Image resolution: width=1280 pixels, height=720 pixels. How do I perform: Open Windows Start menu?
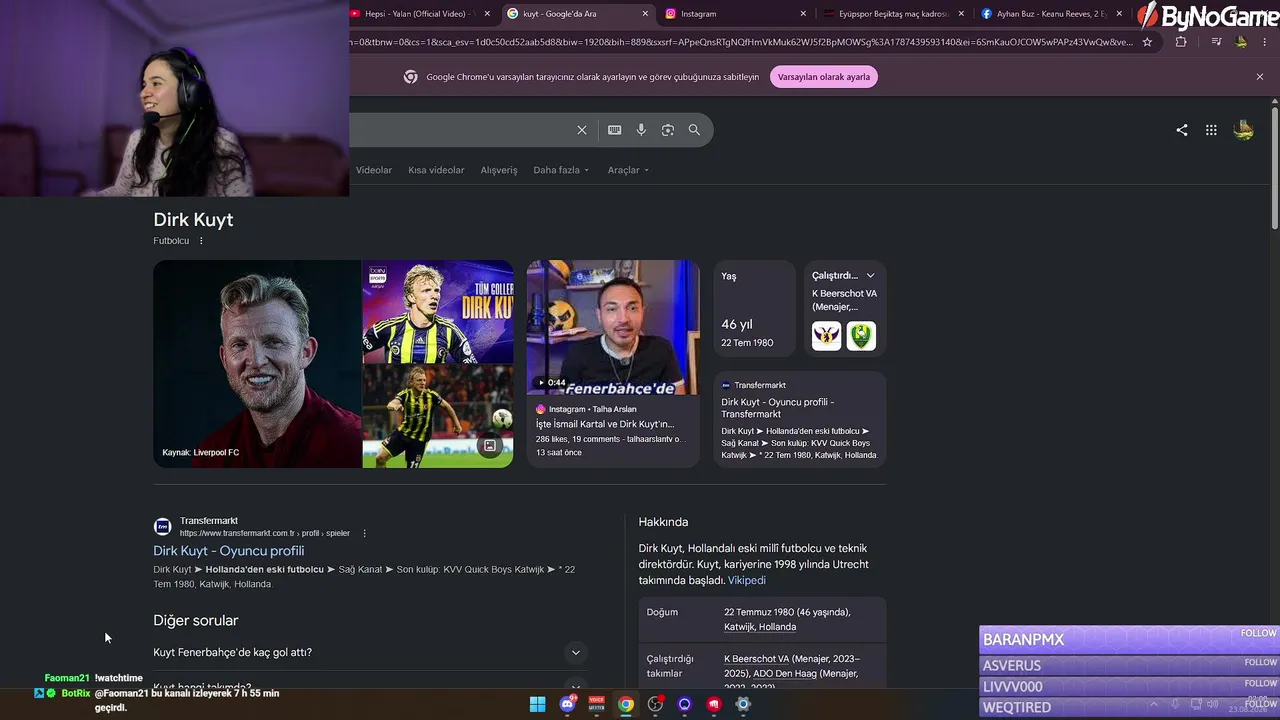[x=537, y=704]
